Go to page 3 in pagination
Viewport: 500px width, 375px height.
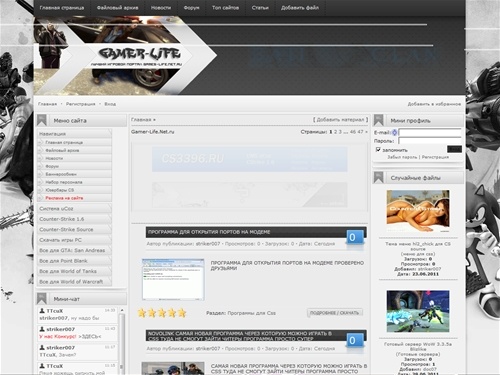340,132
